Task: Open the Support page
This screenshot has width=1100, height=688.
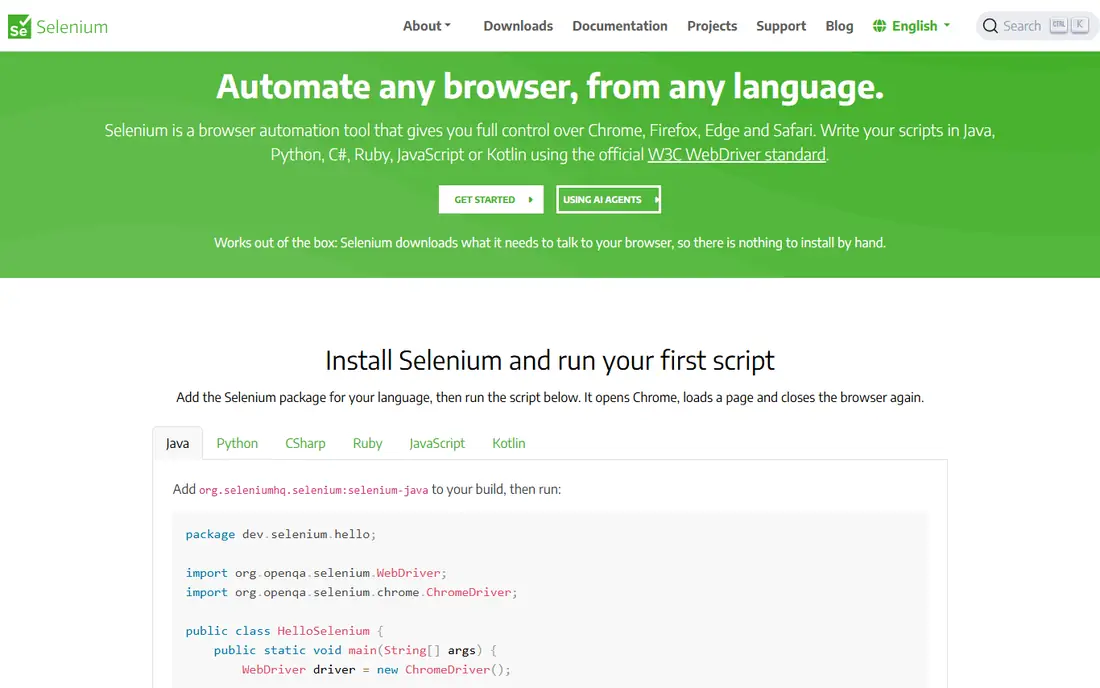Action: point(781,26)
